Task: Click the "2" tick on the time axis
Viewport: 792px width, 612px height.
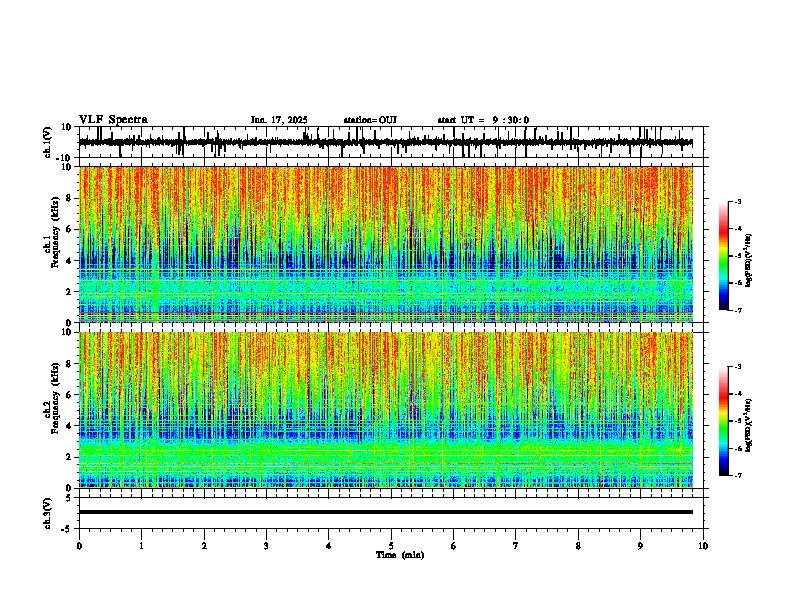Action: pos(204,546)
